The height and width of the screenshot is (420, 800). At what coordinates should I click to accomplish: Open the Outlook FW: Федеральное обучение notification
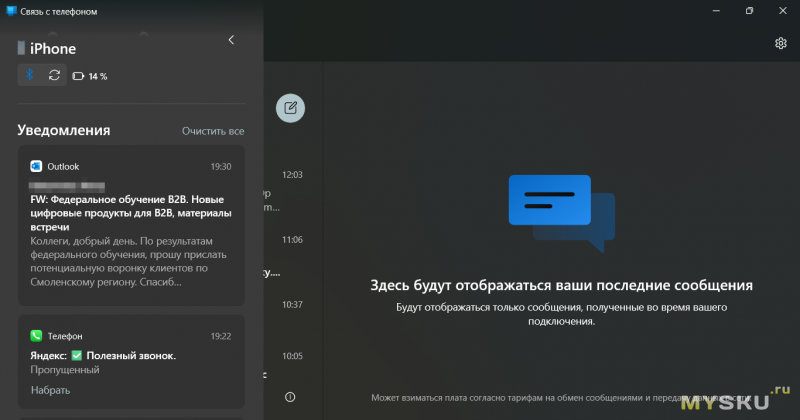[x=131, y=226]
